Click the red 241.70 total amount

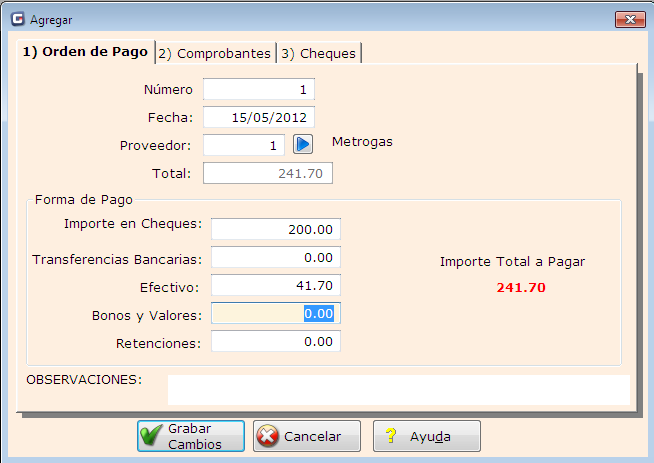coord(521,287)
